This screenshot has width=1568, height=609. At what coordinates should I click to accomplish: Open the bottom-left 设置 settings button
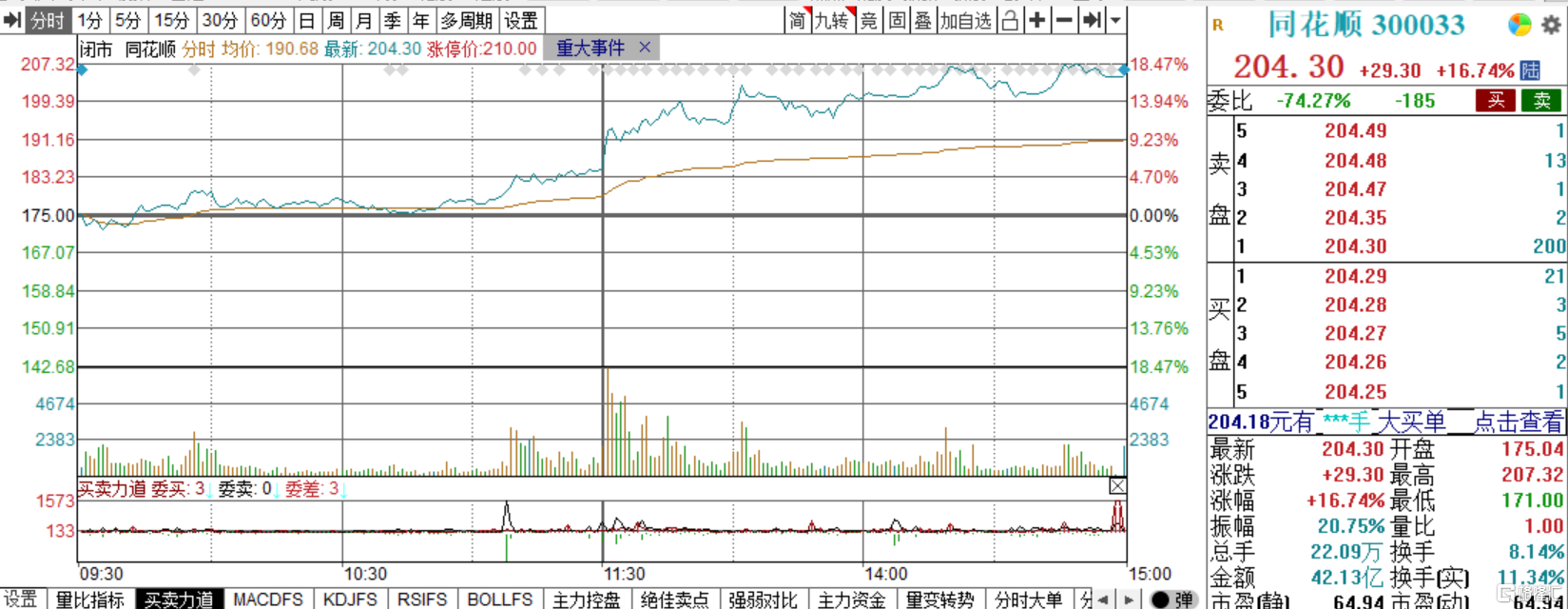pos(20,599)
